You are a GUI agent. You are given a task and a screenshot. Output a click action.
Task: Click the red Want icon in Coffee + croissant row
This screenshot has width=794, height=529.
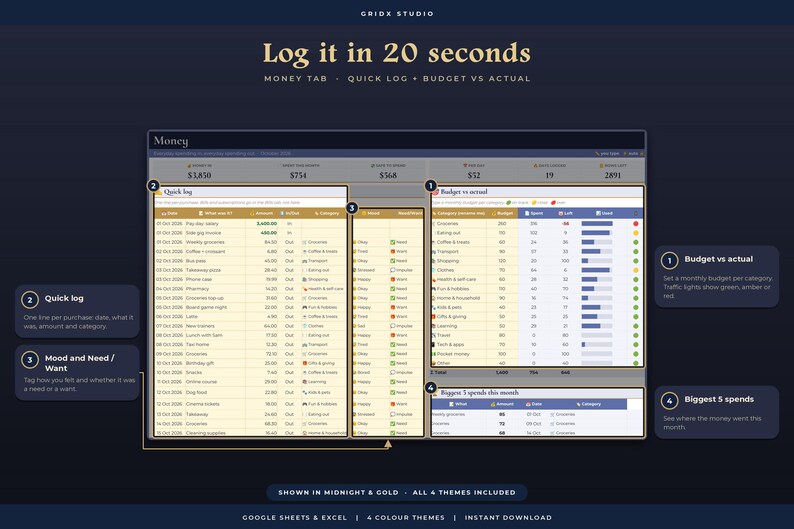point(392,252)
